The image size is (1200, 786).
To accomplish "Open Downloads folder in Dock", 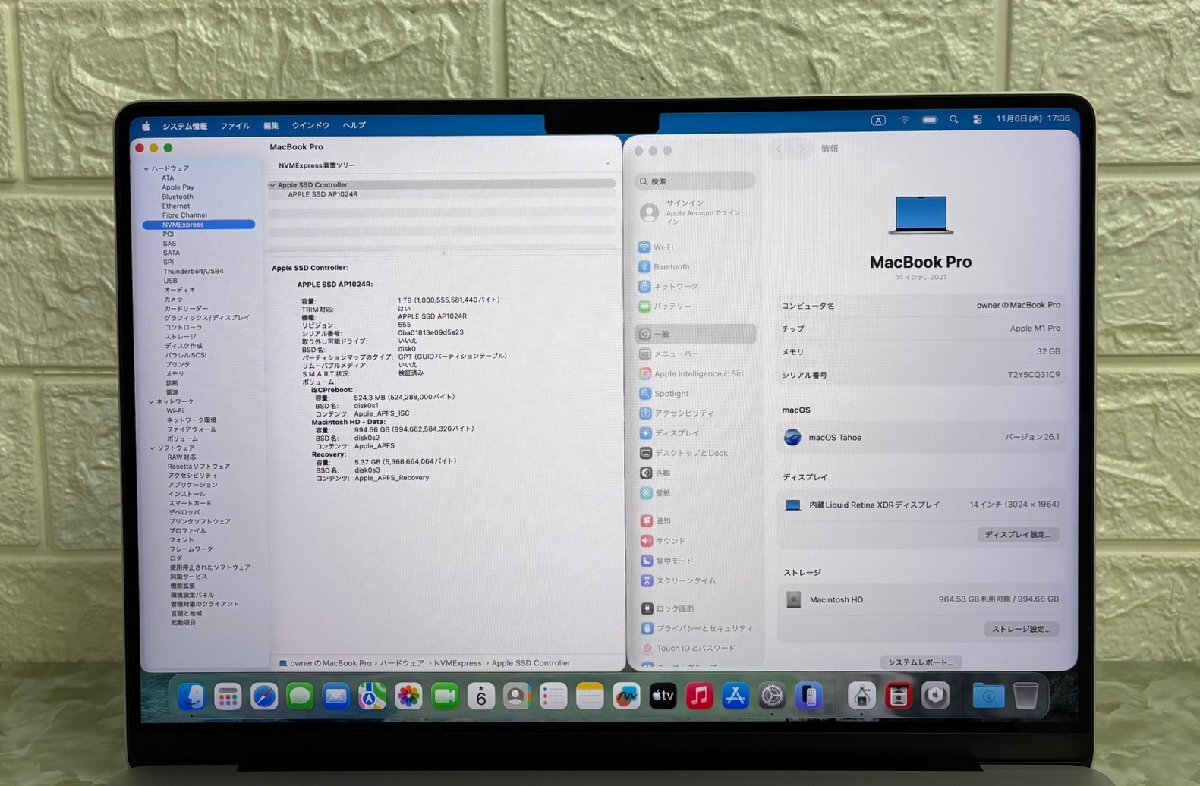I will tap(988, 696).
